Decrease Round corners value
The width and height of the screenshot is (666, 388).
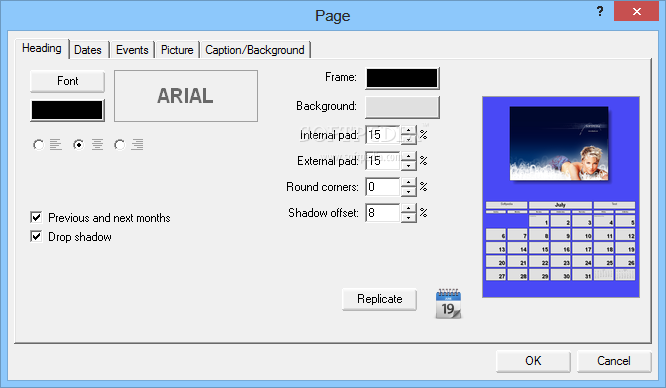pos(409,191)
